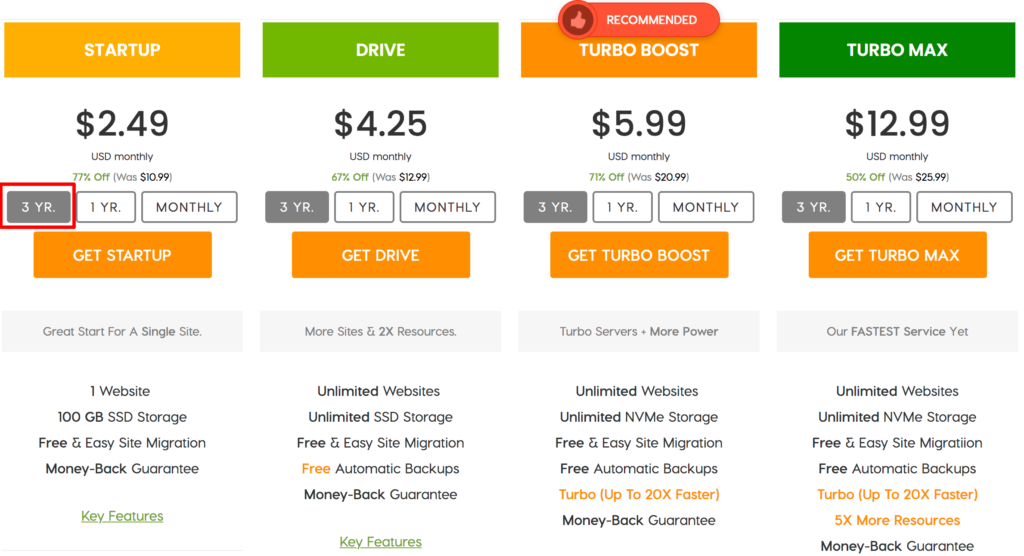Click 'Unlimited NVMe Storage' in Turbo Boost plan

639,417
